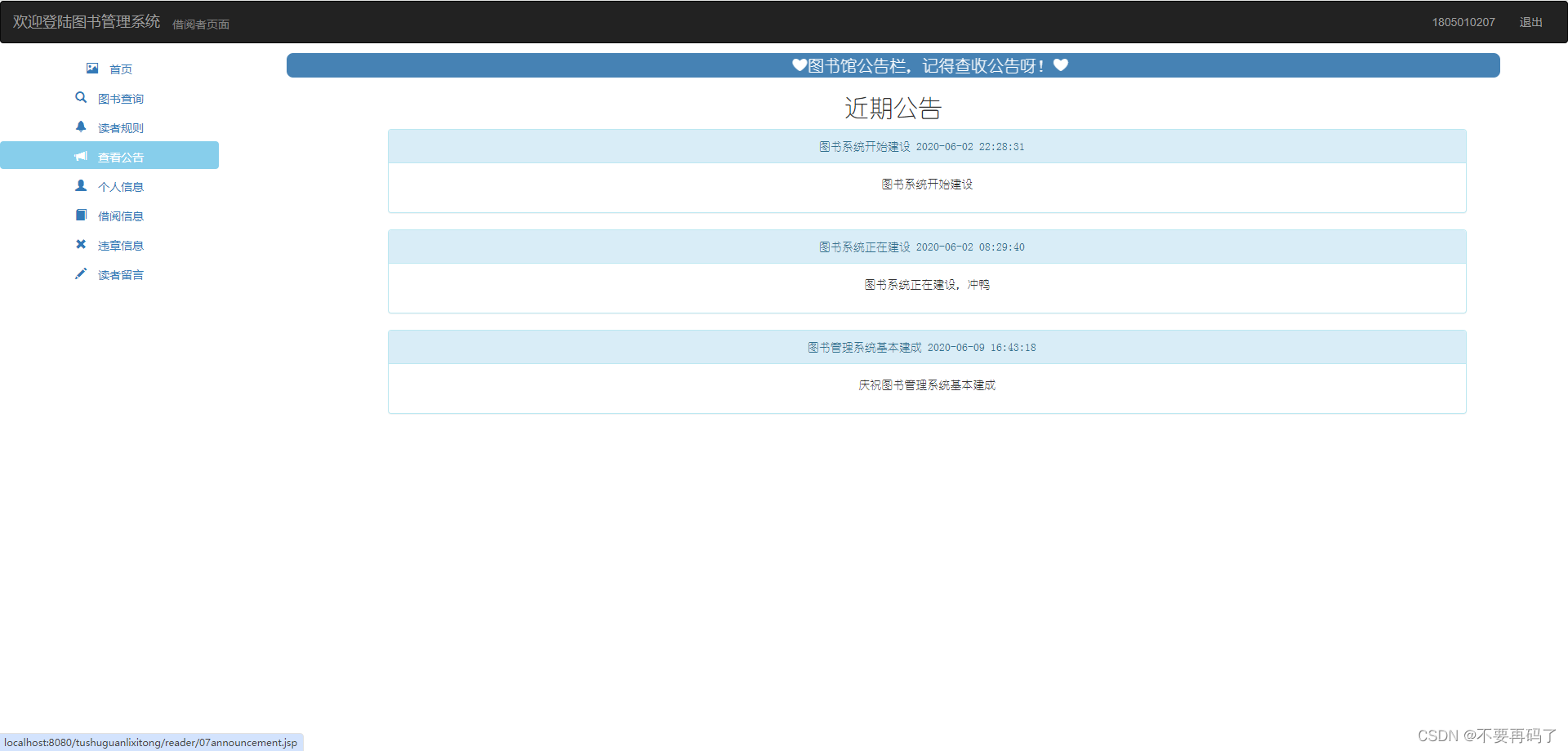
Task: Click the 欢迎登陆图书管理系统 brand title
Action: tap(87, 21)
